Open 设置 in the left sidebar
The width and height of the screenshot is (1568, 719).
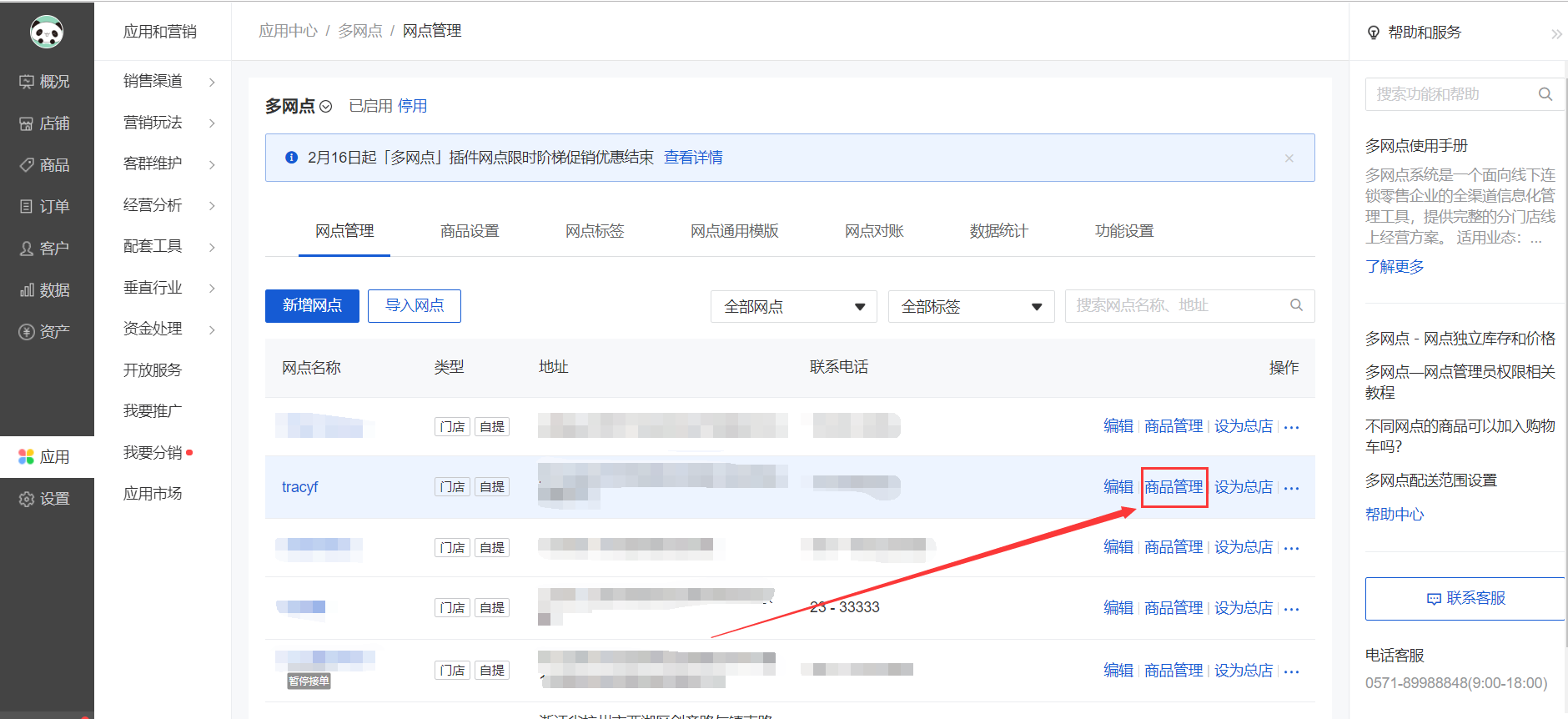click(x=47, y=499)
